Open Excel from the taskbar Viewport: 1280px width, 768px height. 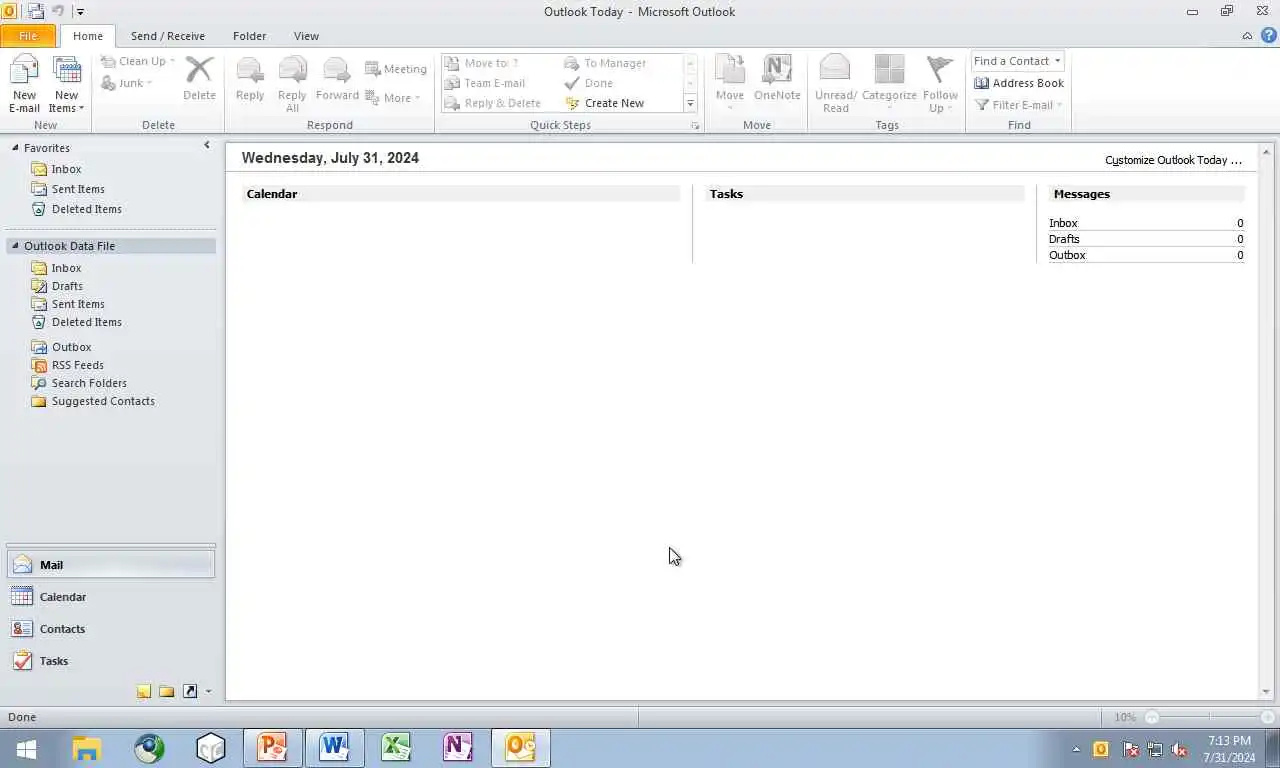coord(396,748)
